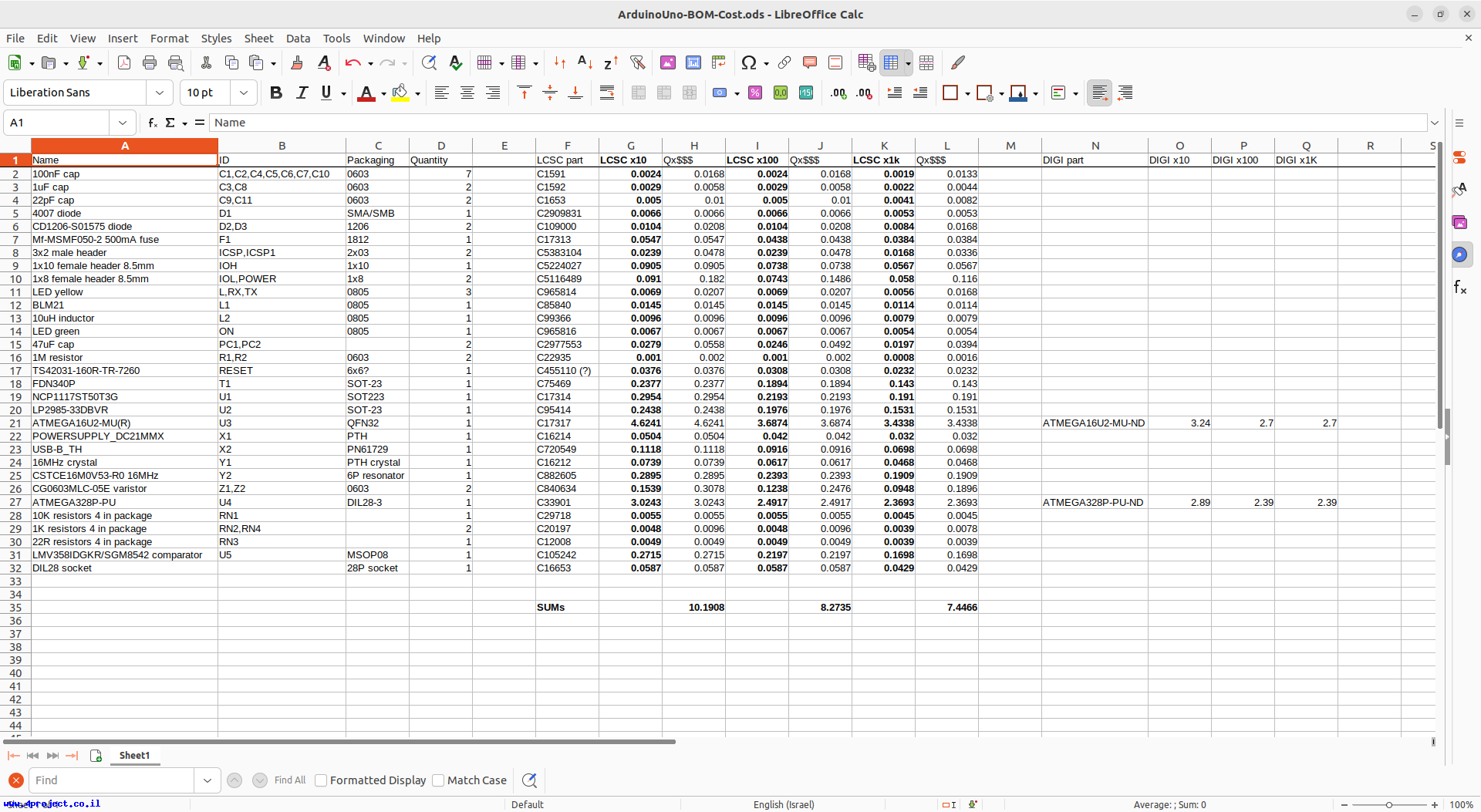The height and width of the screenshot is (812, 1481).
Task: Add a new sheet
Action: [96, 756]
